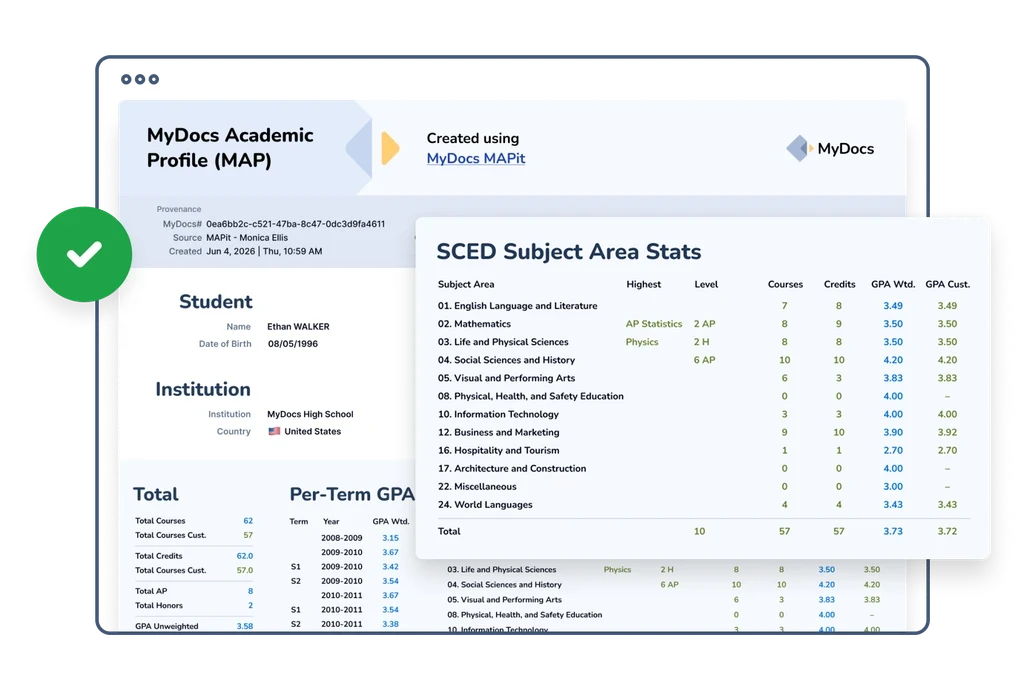This screenshot has width=1024, height=689.
Task: Click the Physics highest course in stats card
Action: point(642,342)
